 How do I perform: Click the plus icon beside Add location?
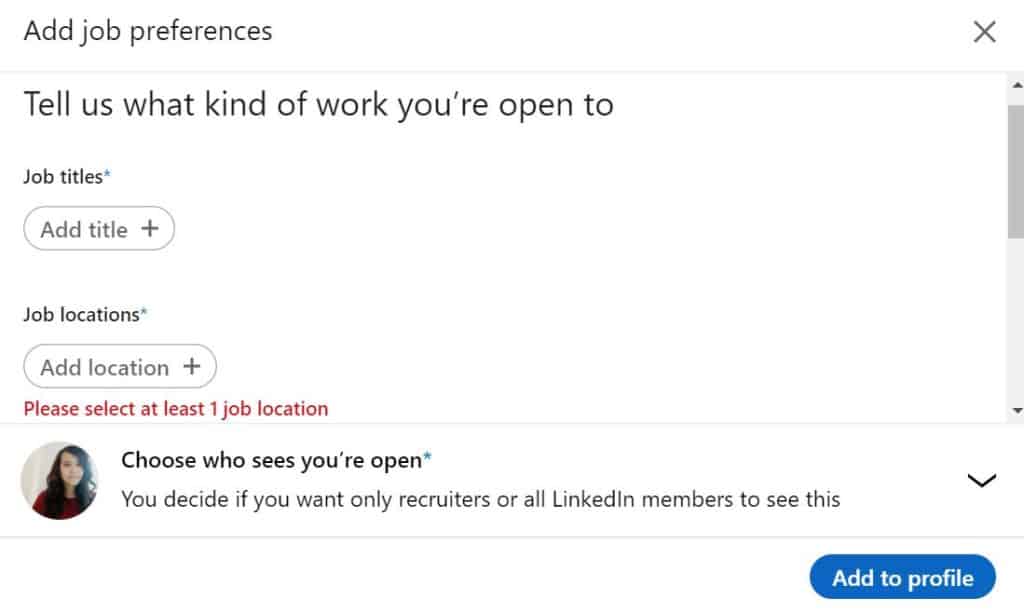coord(191,366)
